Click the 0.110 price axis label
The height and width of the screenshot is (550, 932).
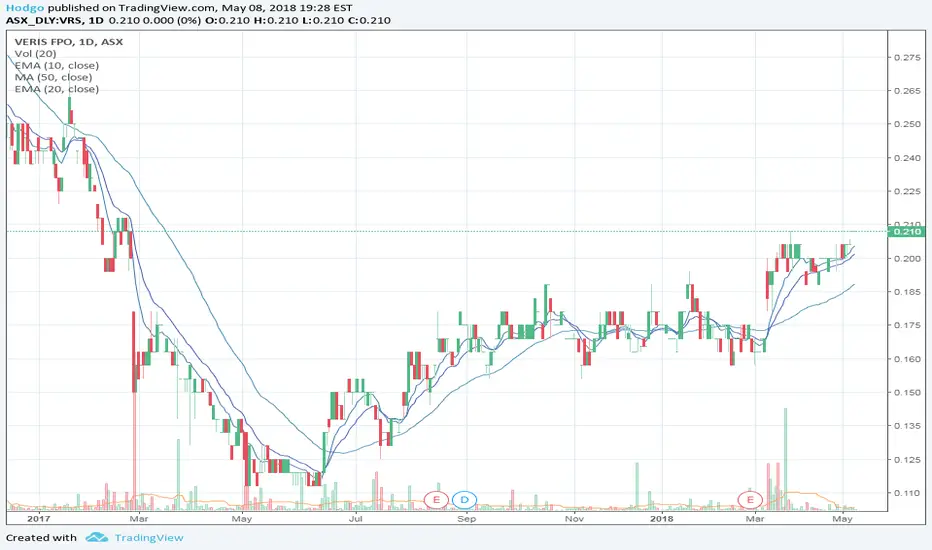907,493
